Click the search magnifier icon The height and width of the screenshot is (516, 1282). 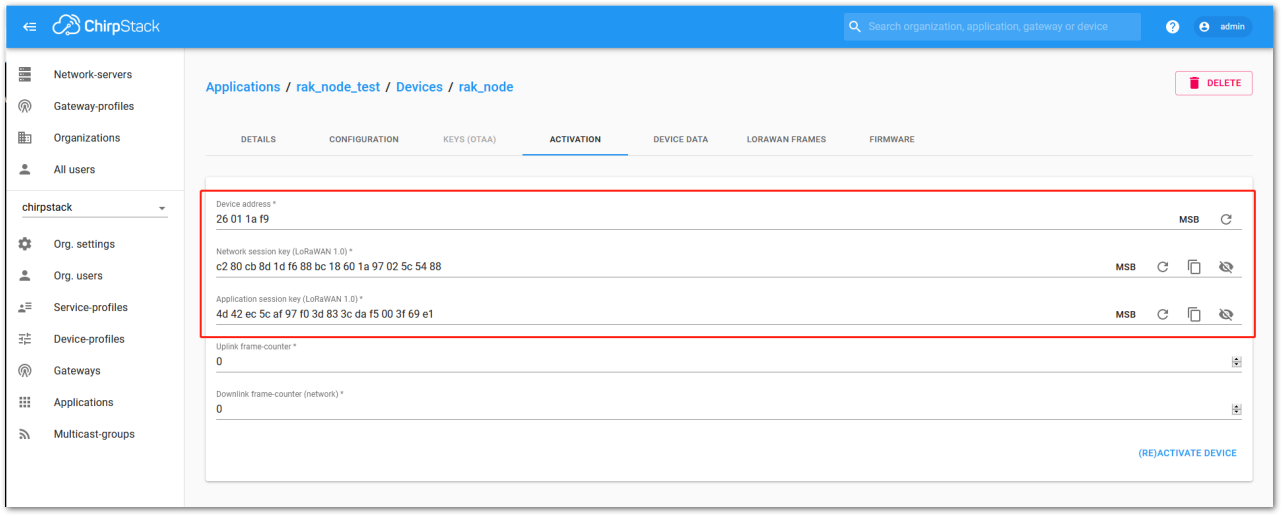[854, 27]
